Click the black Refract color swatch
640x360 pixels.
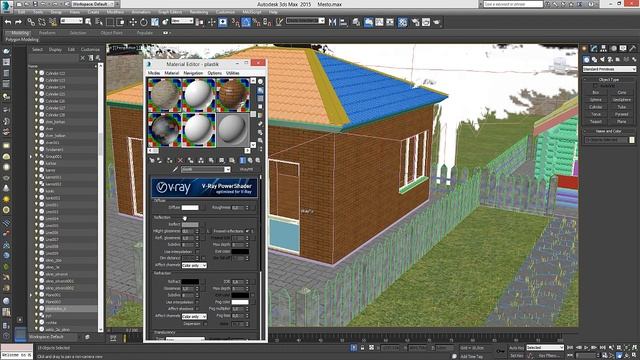click(190, 282)
